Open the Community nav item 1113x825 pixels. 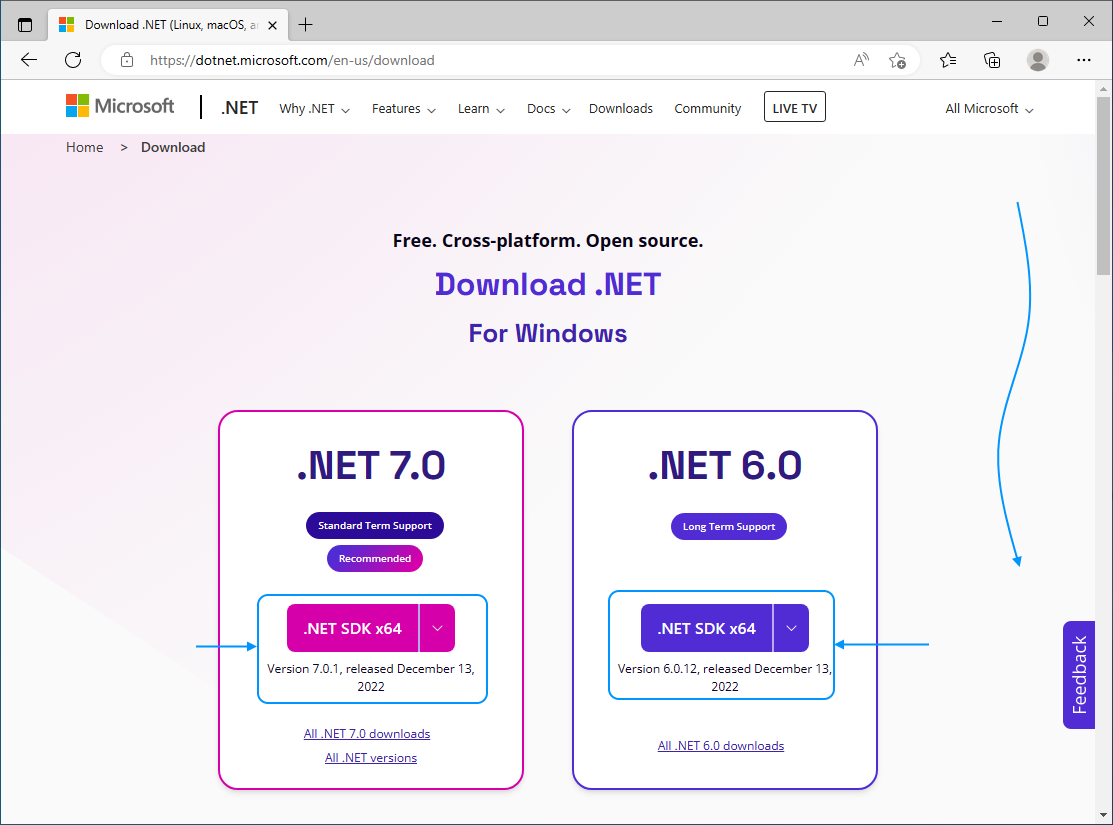pos(708,109)
